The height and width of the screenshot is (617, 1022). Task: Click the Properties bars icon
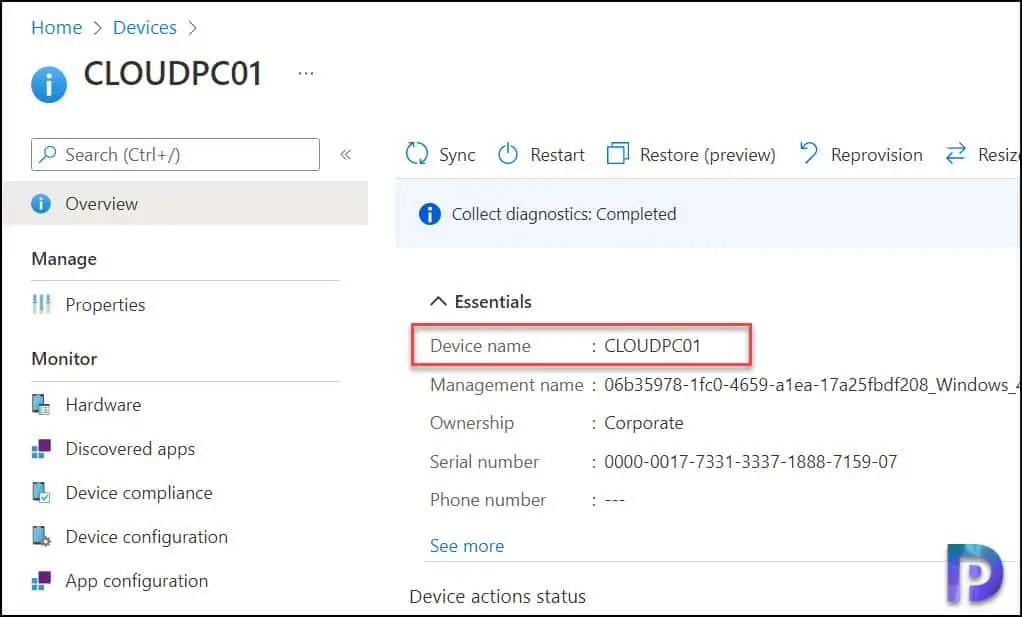pyautogui.click(x=41, y=304)
